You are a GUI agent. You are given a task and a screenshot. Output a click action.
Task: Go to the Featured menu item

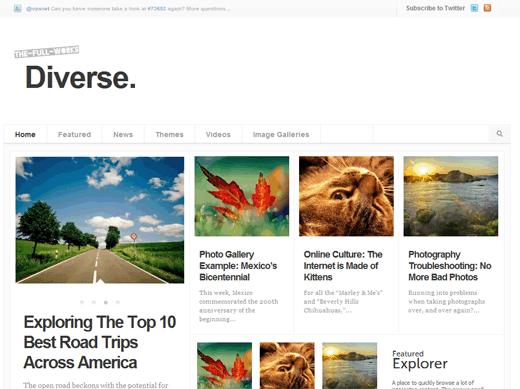[x=74, y=135]
